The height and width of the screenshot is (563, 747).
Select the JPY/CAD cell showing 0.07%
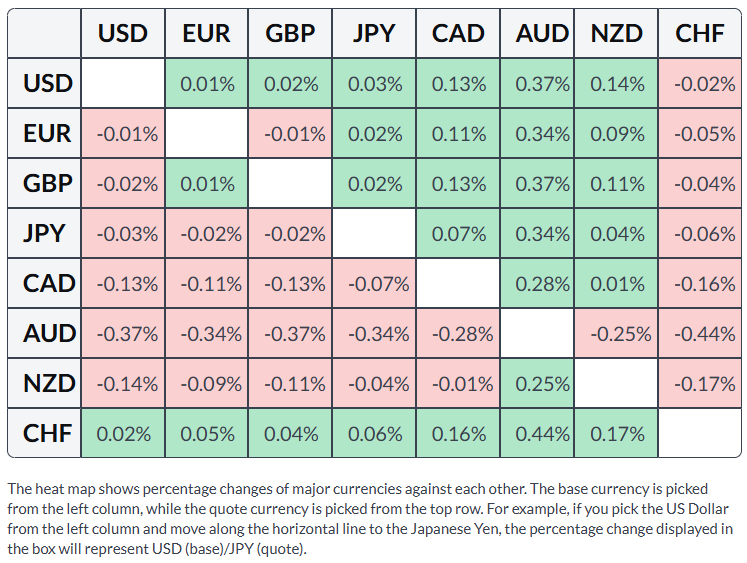pyautogui.click(x=458, y=233)
